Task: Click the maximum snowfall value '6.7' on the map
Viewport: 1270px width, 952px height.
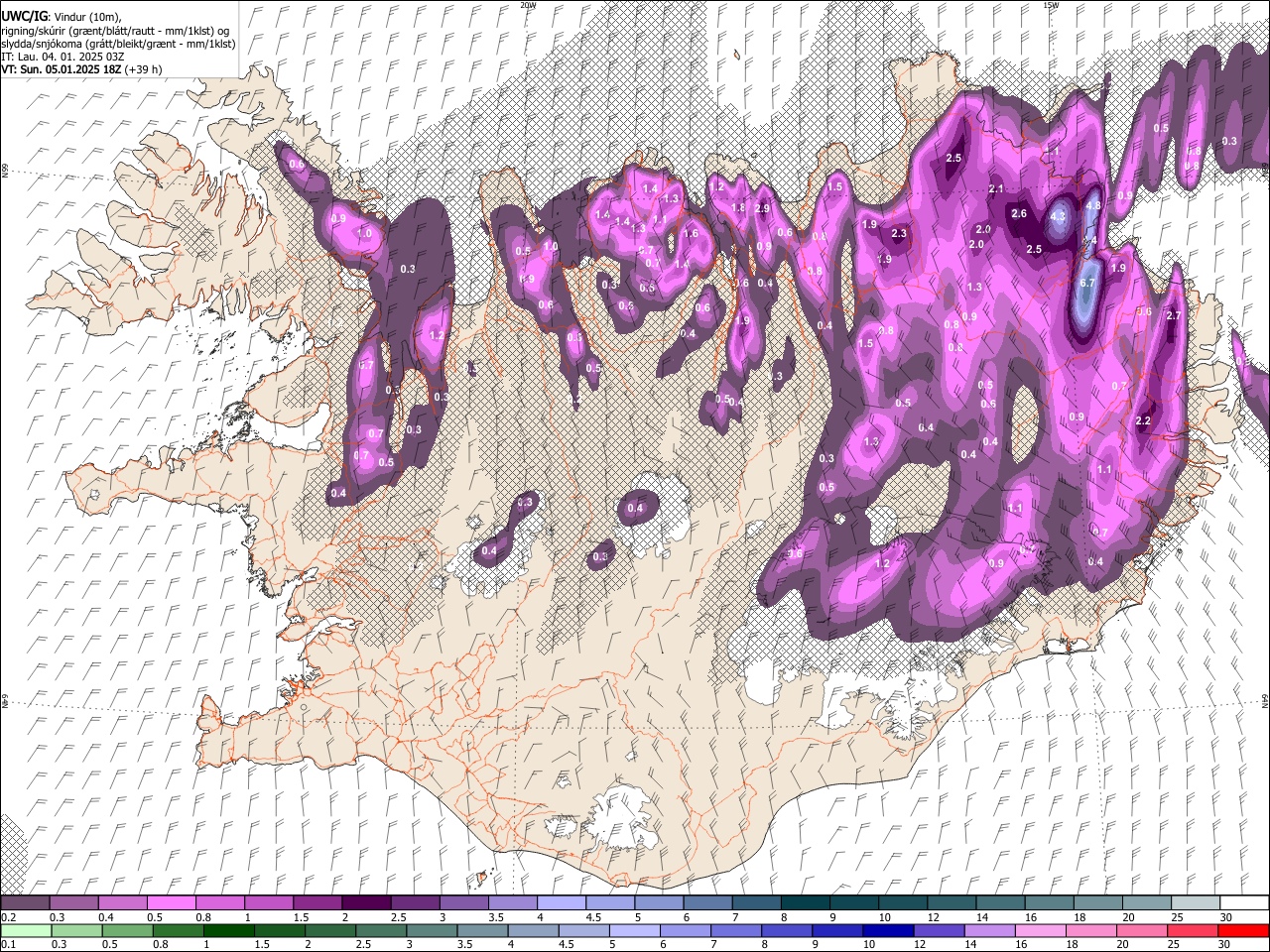Action: pyautogui.click(x=1086, y=283)
